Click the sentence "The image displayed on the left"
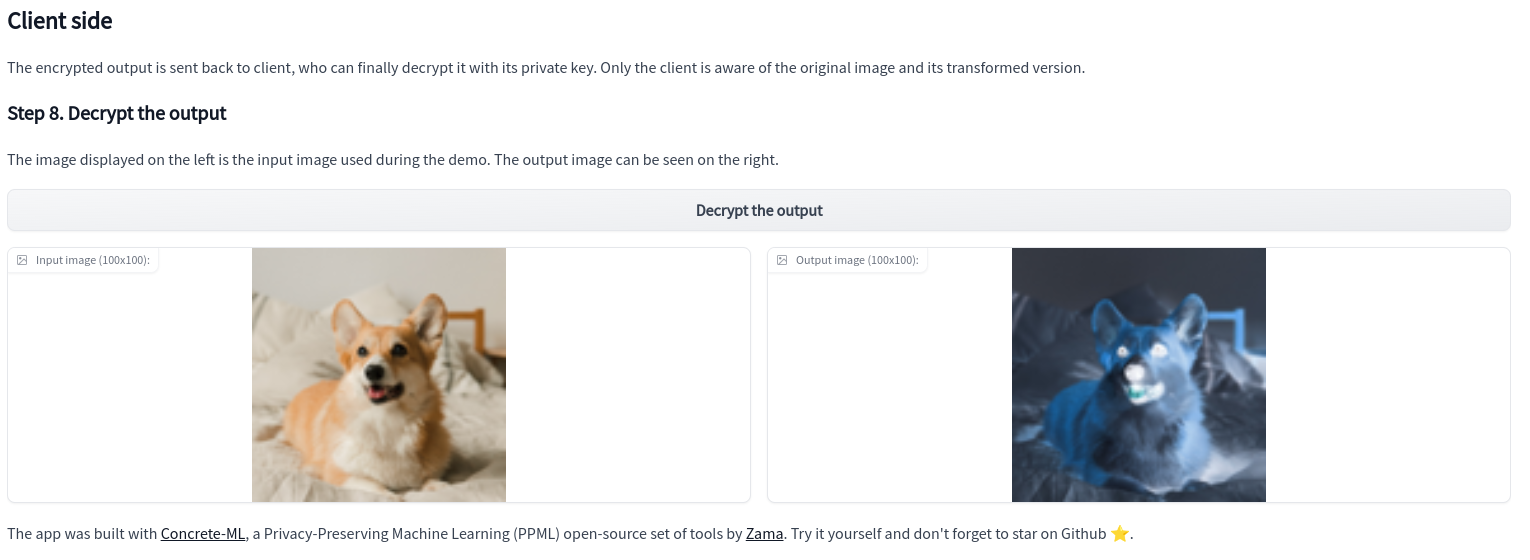Screen dimensions: 1530x560 point(392,160)
